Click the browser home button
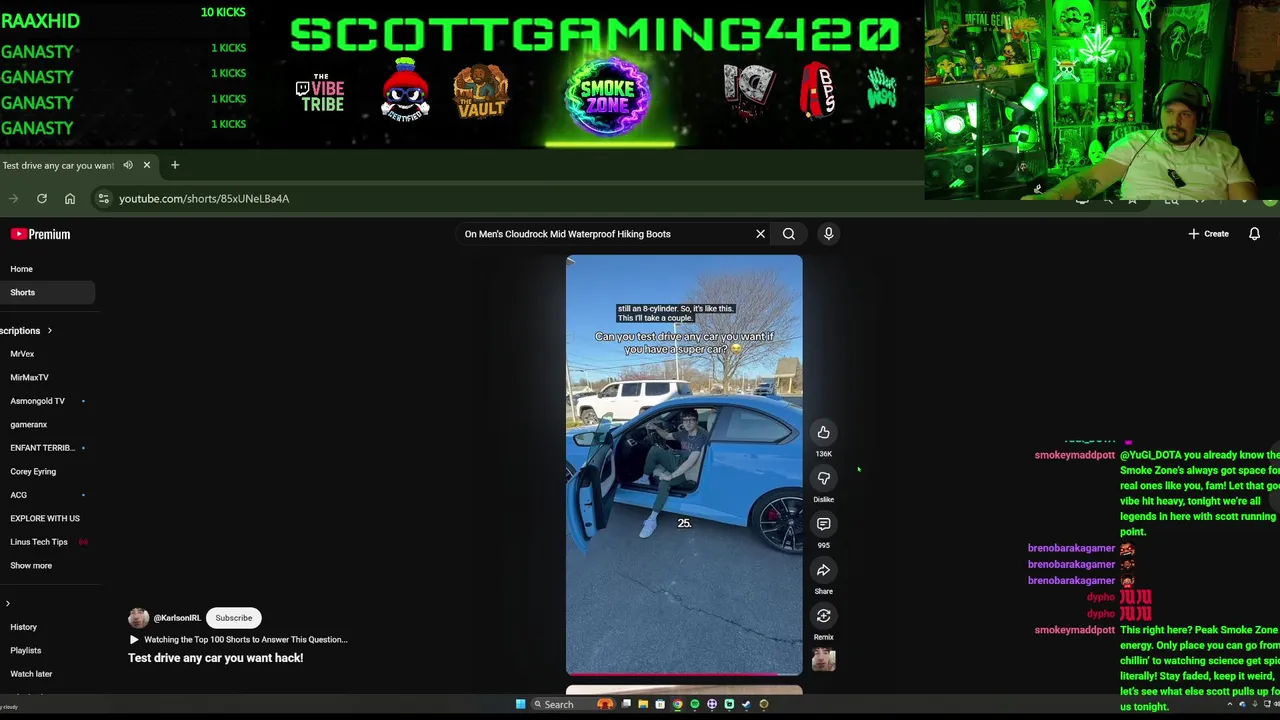The height and width of the screenshot is (720, 1280). tap(70, 199)
